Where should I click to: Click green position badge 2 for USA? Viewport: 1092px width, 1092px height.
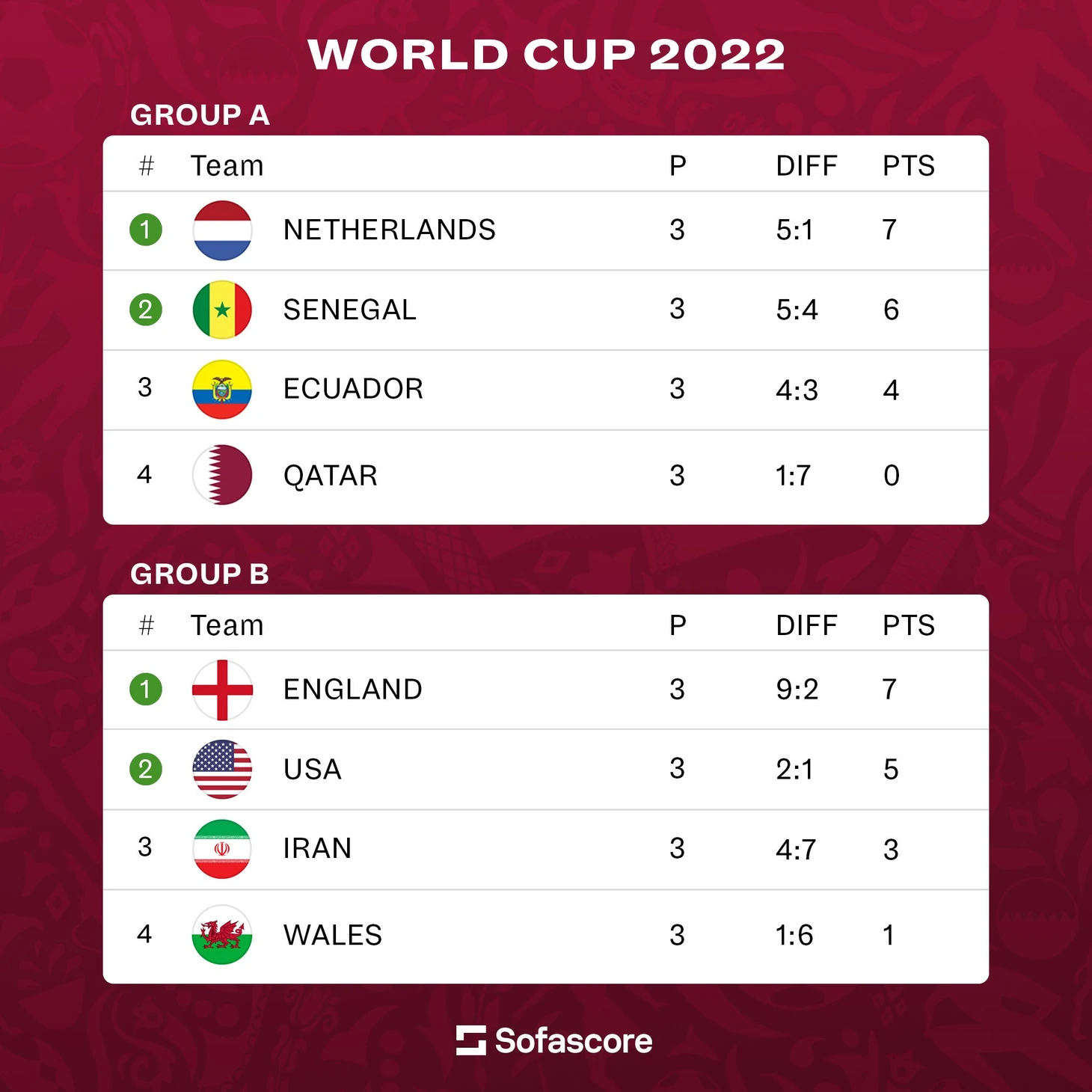(x=146, y=769)
